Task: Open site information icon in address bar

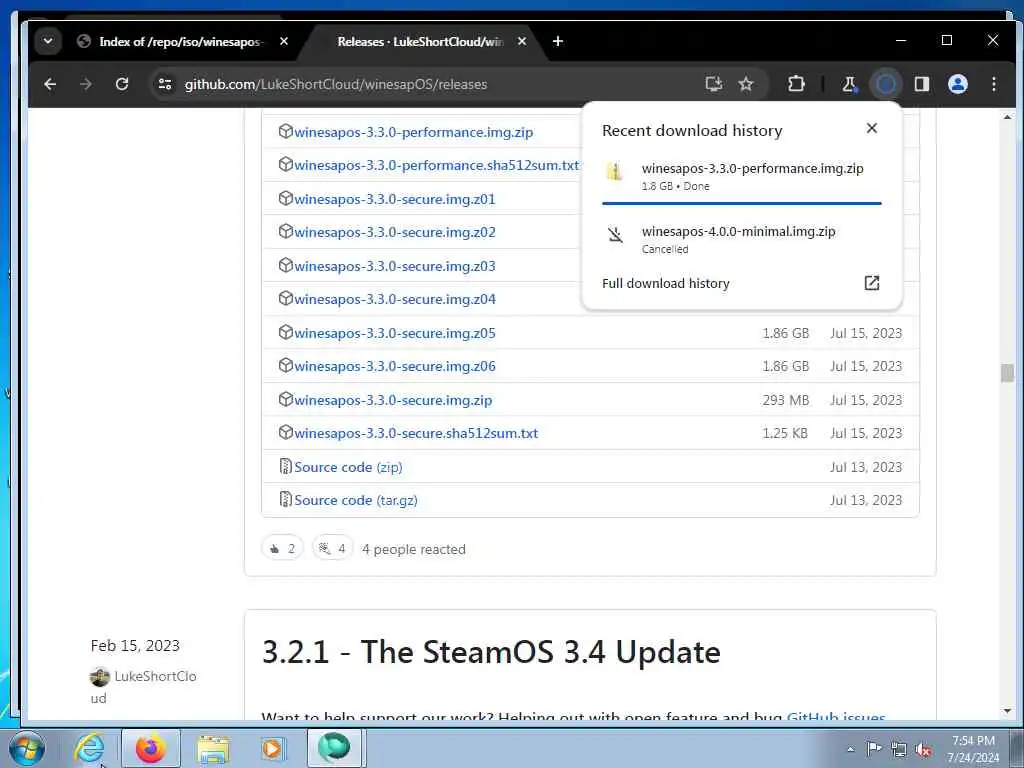Action: click(x=165, y=84)
